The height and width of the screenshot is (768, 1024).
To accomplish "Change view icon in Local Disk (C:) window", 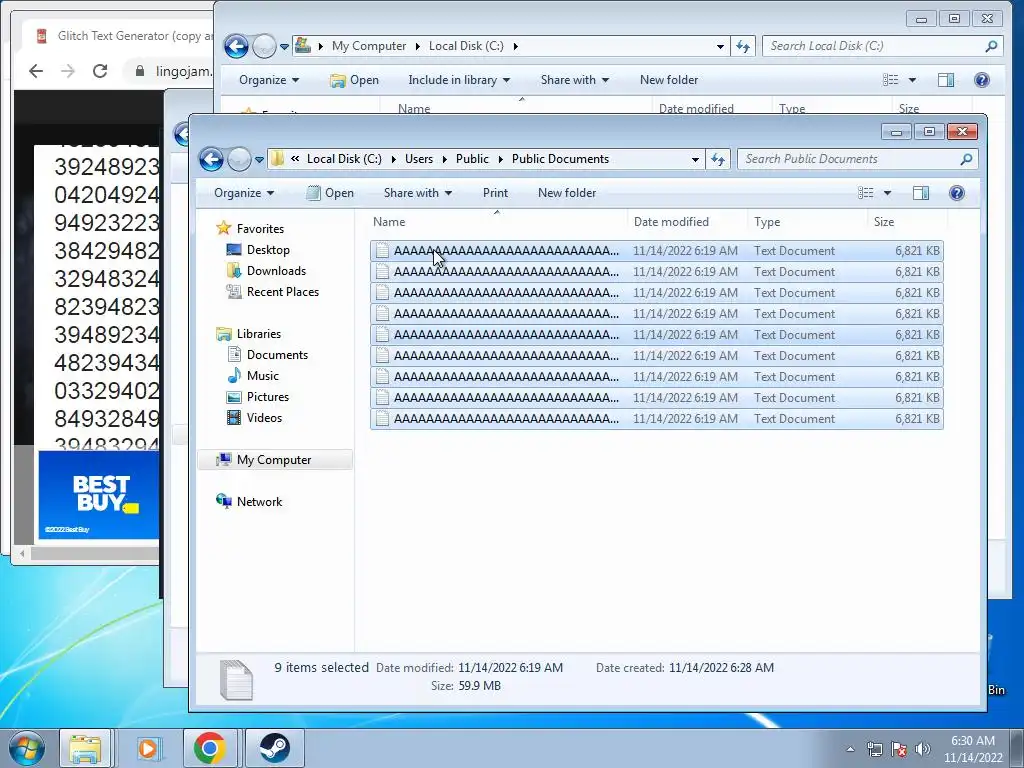I will pyautogui.click(x=890, y=80).
